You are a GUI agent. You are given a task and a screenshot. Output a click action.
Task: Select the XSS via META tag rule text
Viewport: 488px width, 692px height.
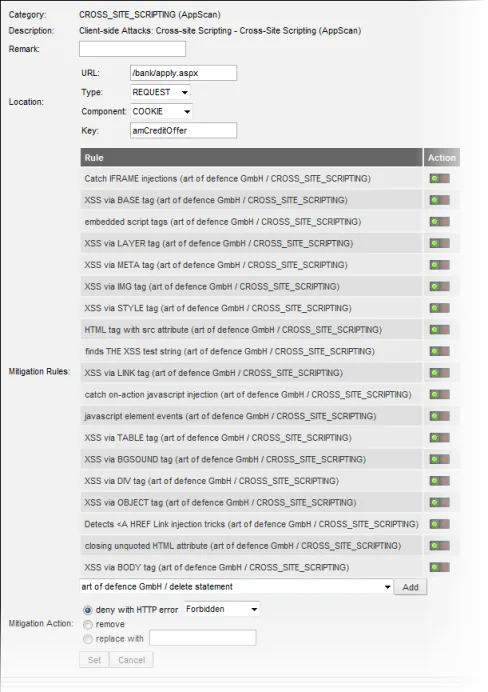(x=216, y=265)
